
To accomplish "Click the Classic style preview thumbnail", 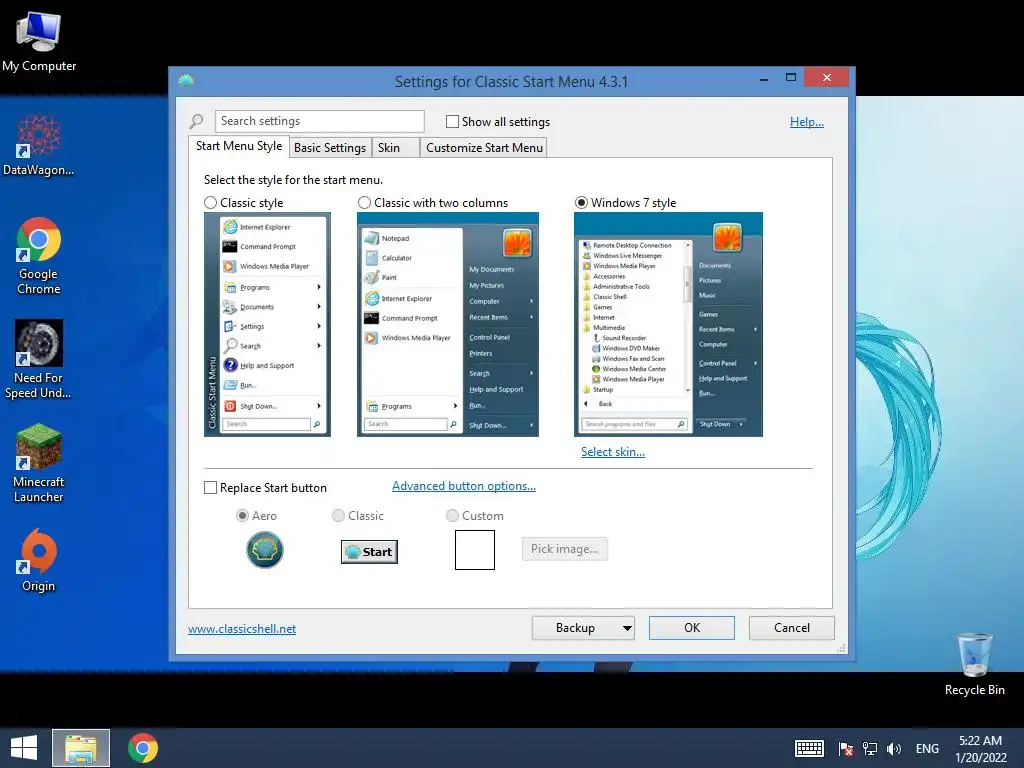I will coord(267,325).
